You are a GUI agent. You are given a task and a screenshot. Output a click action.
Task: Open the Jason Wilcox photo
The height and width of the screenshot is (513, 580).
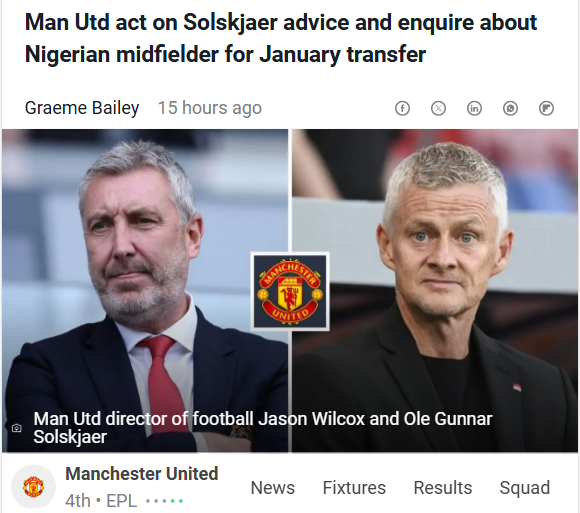click(145, 290)
